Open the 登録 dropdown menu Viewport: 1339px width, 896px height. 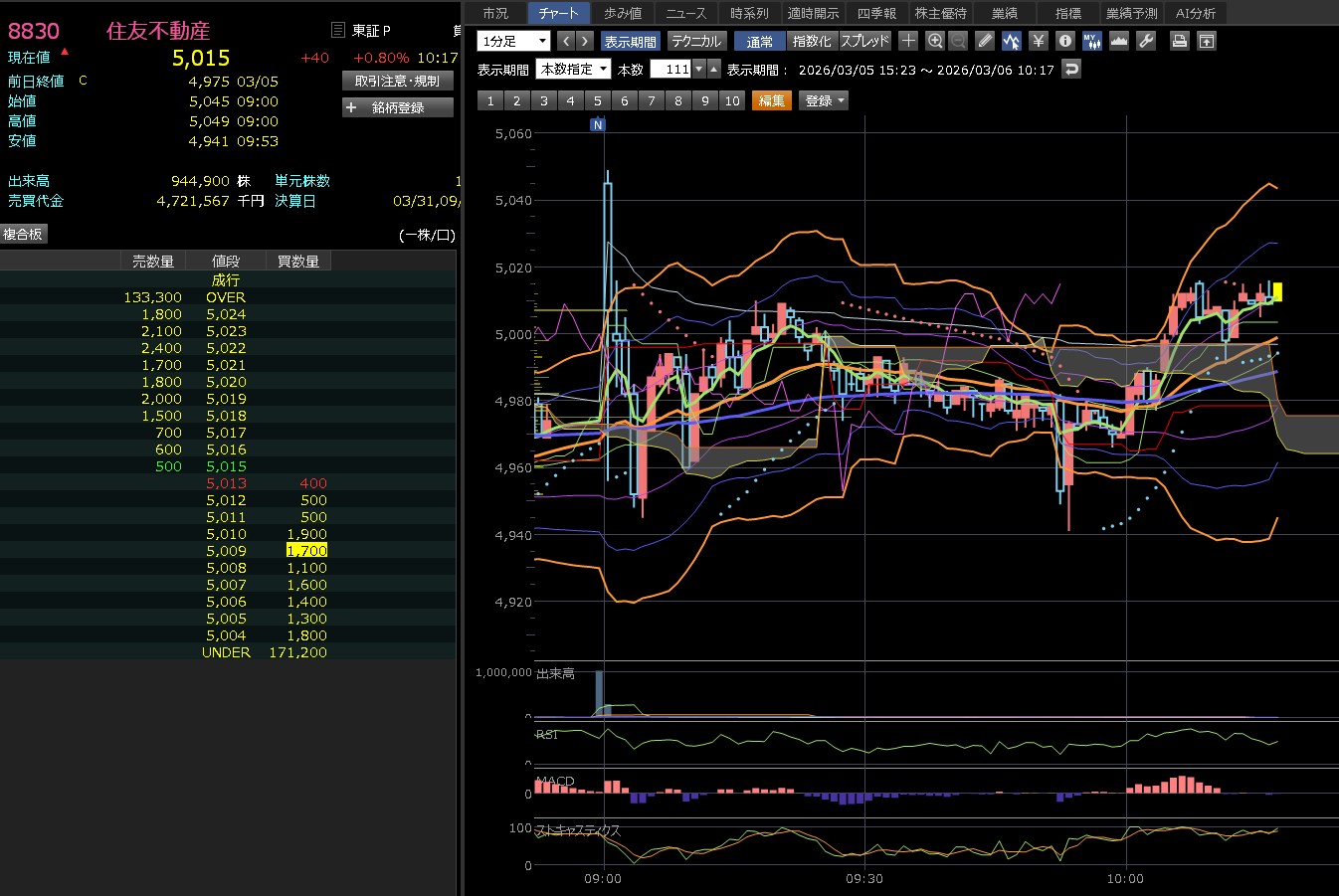click(824, 100)
